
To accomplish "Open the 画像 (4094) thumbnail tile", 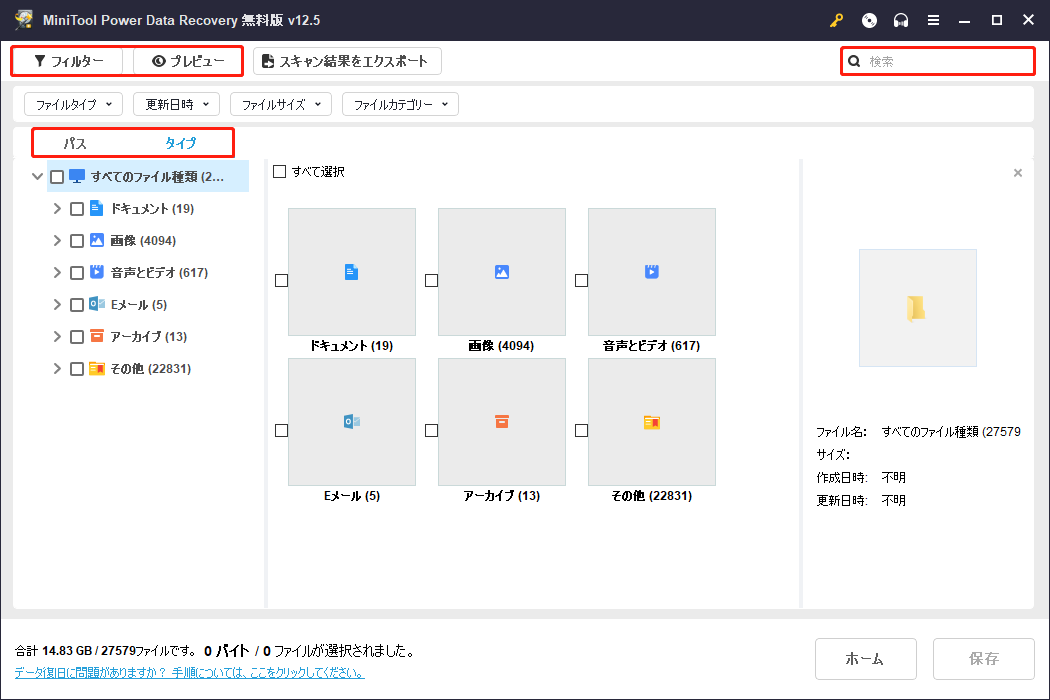I will click(502, 271).
